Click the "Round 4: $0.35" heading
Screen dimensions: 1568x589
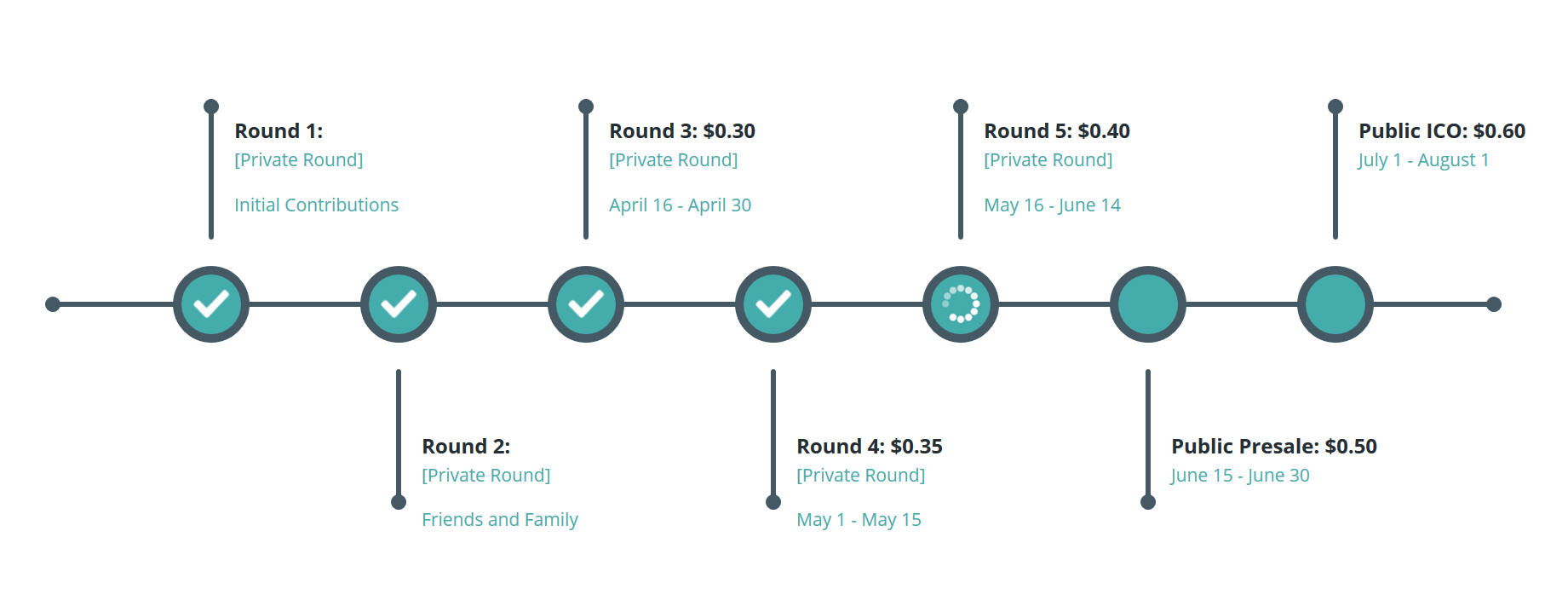point(870,447)
